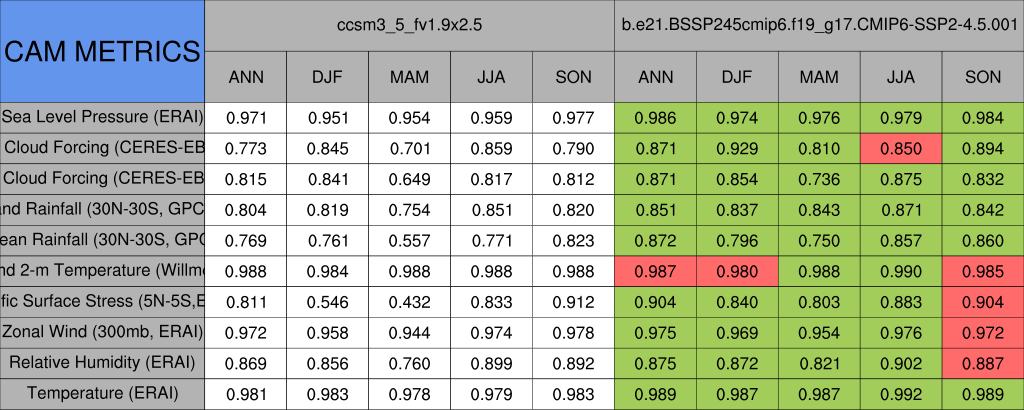Select the white cell showing 0.557

[x=410, y=240]
